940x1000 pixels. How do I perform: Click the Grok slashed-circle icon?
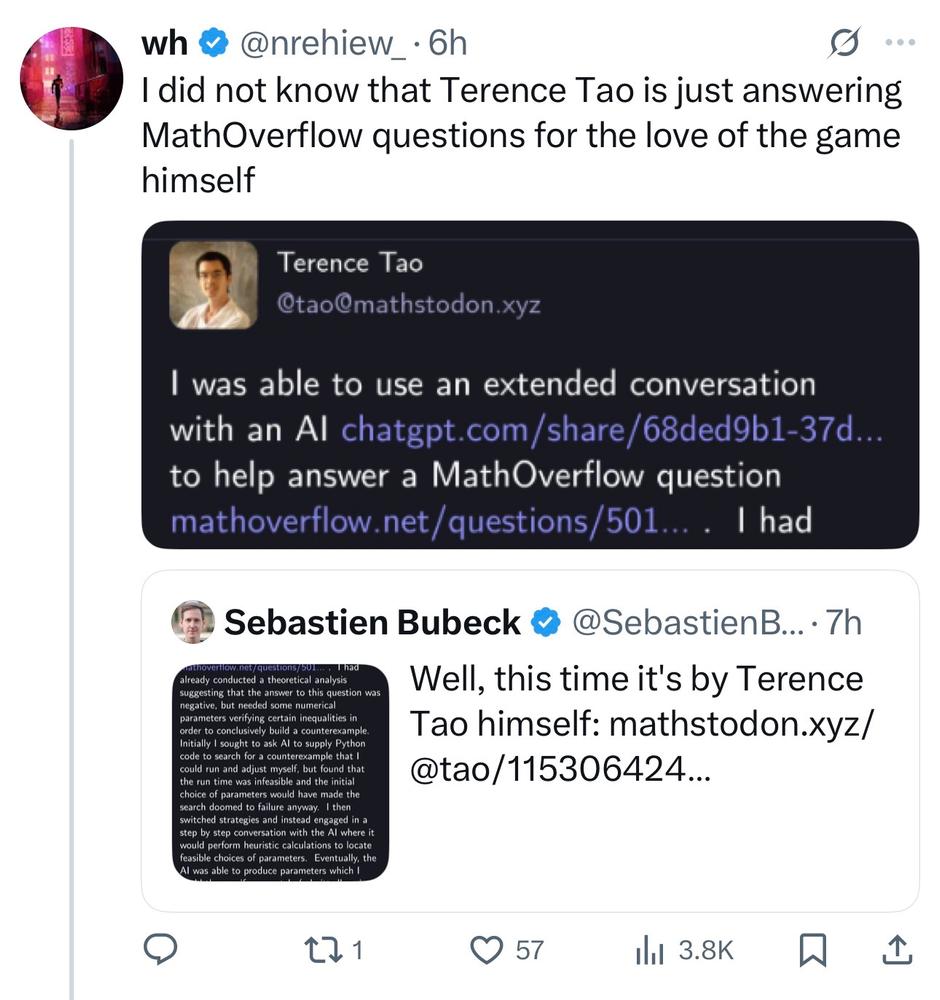pyautogui.click(x=846, y=44)
